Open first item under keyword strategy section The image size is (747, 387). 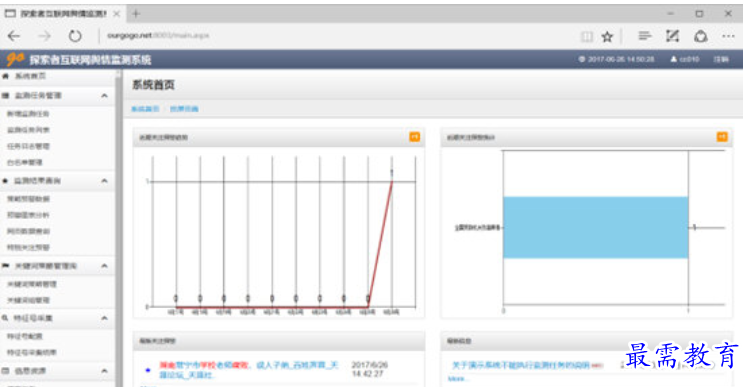click(31, 284)
